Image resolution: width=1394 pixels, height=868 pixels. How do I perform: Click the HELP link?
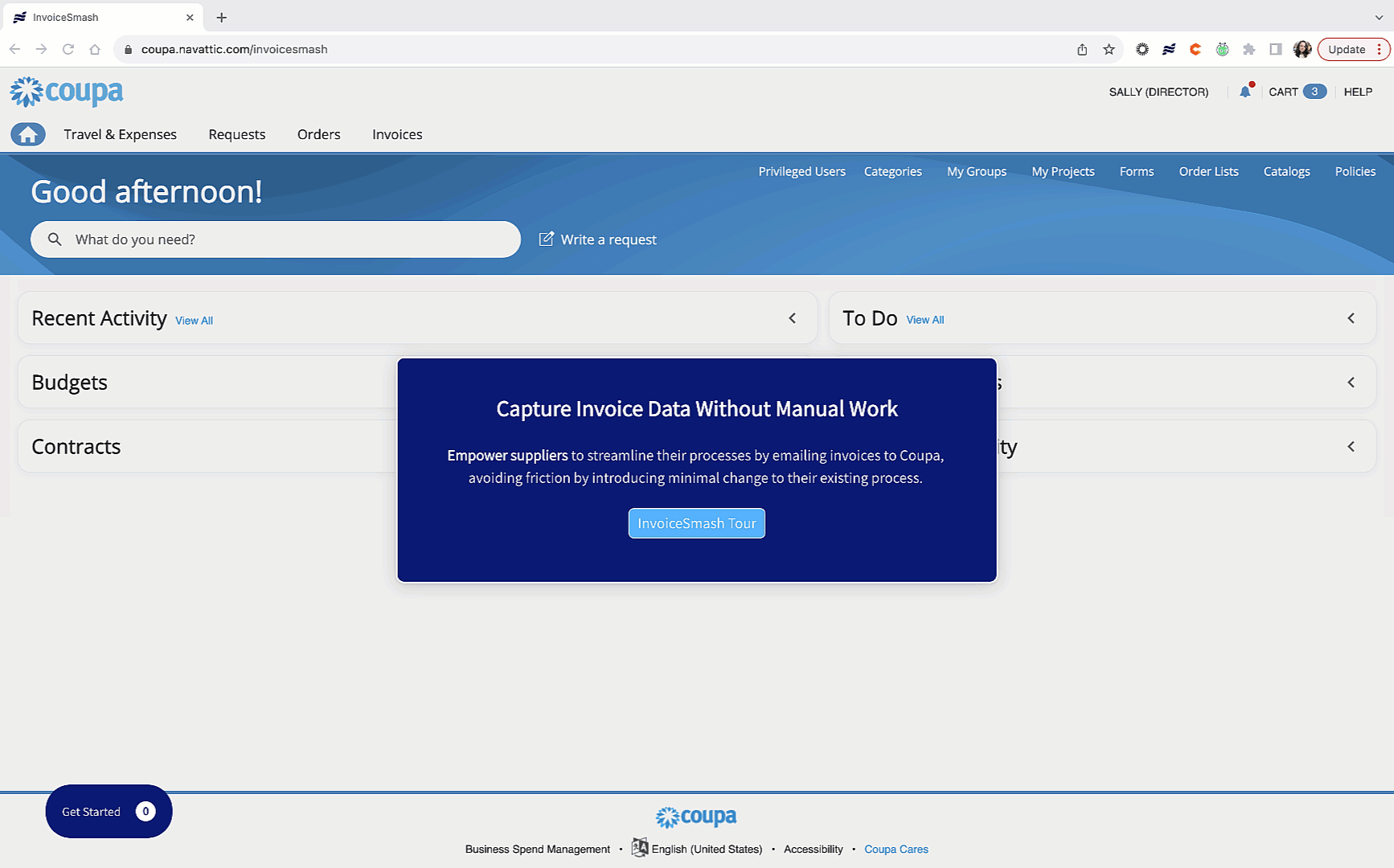pyautogui.click(x=1358, y=92)
